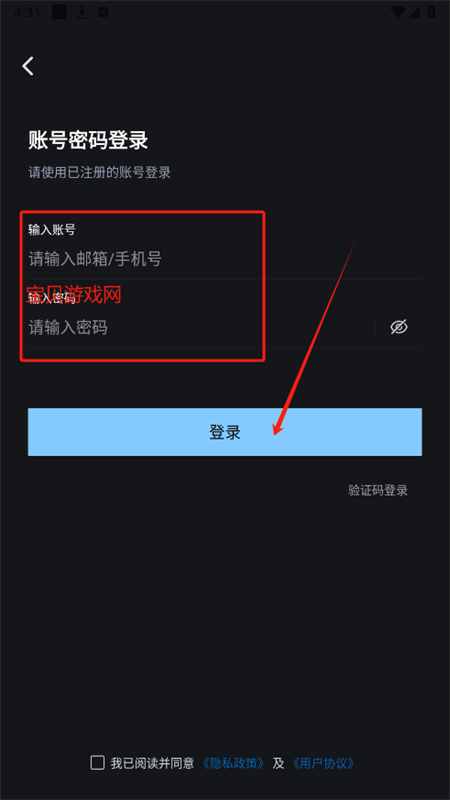
Task: Tap the square notification icon beside the clock
Action: [x=59, y=13]
